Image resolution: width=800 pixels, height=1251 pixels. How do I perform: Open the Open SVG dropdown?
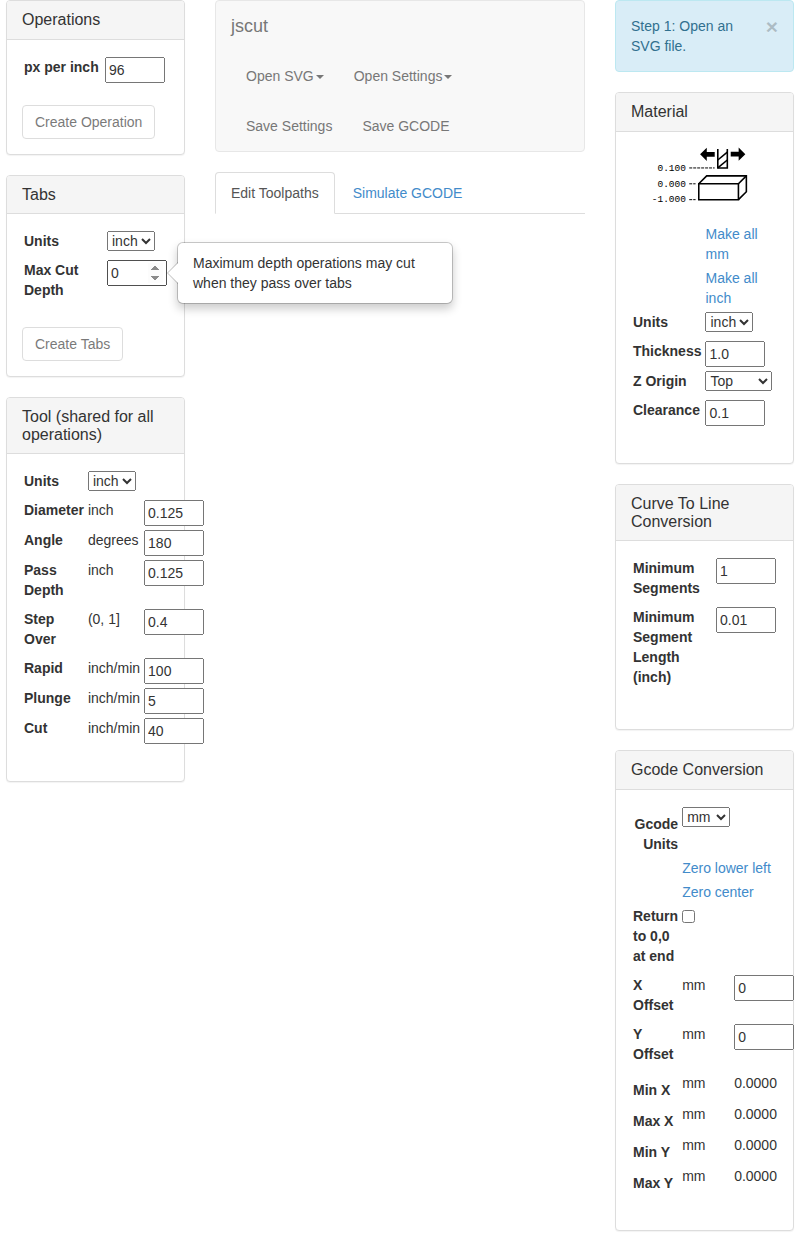(x=284, y=76)
